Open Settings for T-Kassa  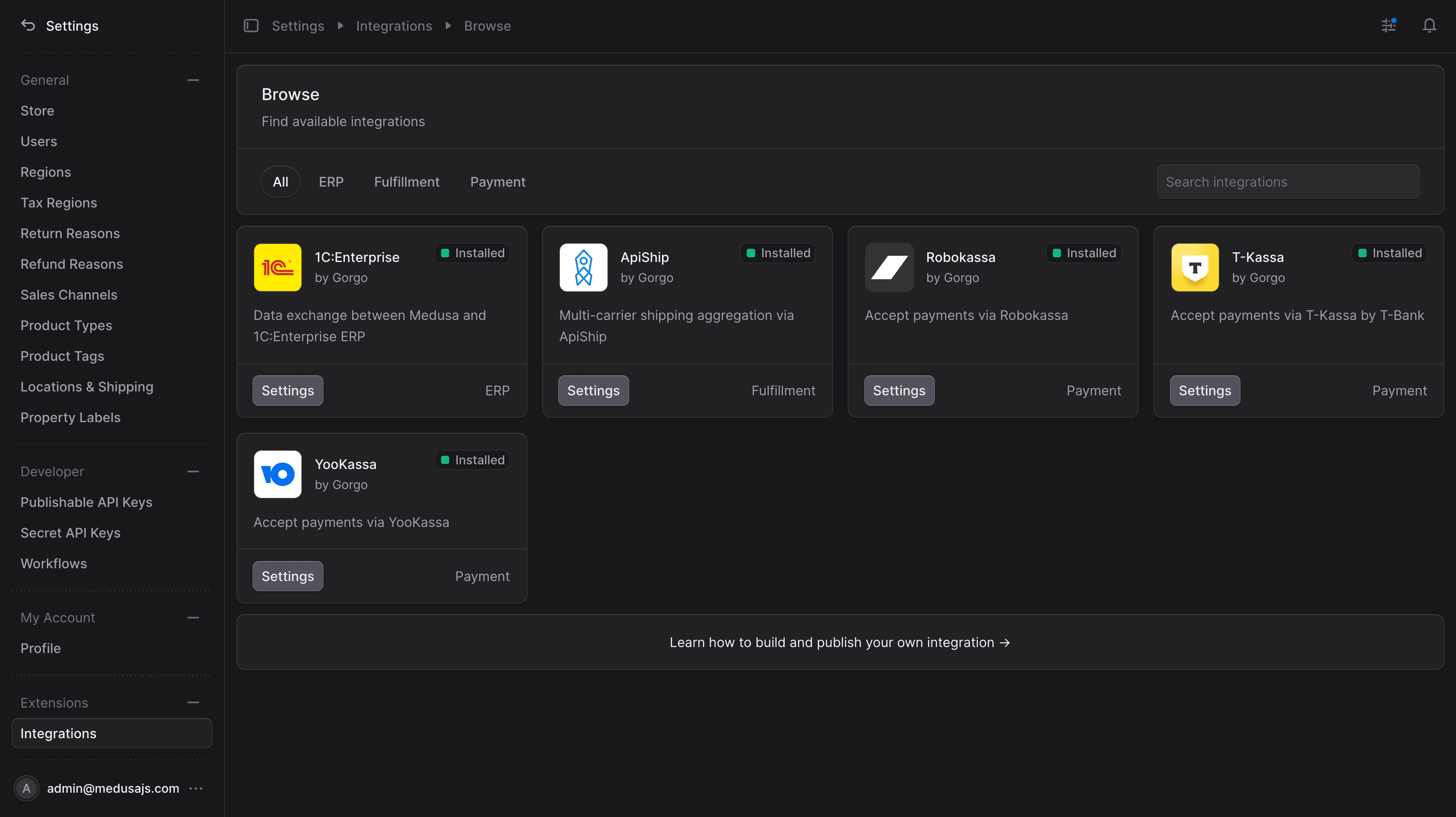click(x=1205, y=391)
